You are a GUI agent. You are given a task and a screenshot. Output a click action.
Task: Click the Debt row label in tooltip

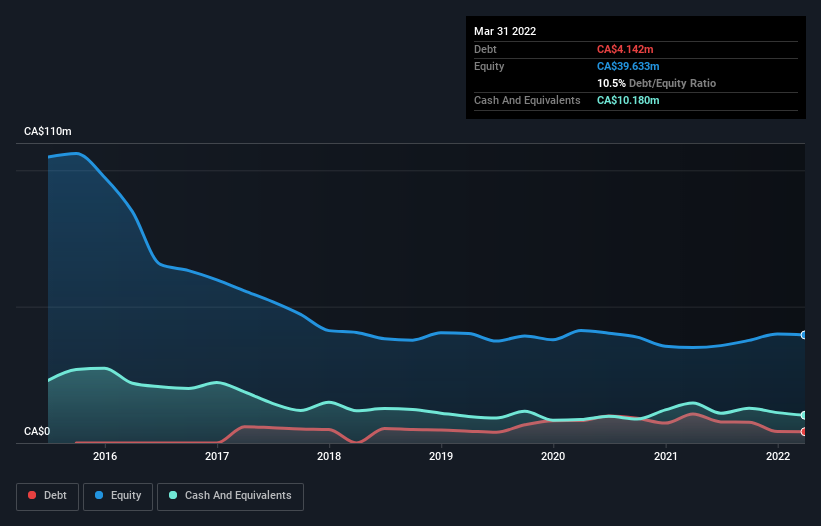click(485, 49)
